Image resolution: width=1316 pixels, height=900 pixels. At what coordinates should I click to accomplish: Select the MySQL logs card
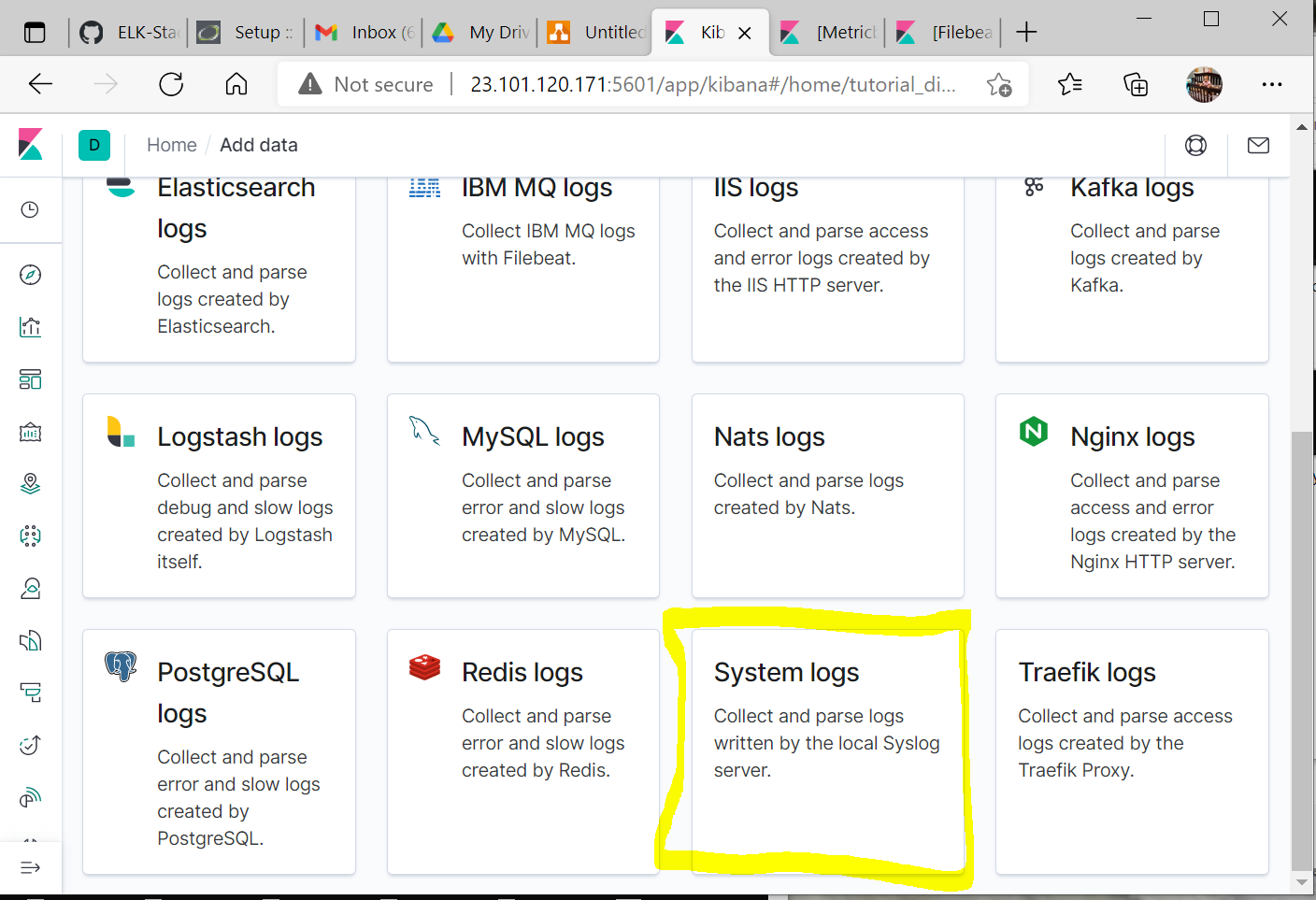click(523, 496)
